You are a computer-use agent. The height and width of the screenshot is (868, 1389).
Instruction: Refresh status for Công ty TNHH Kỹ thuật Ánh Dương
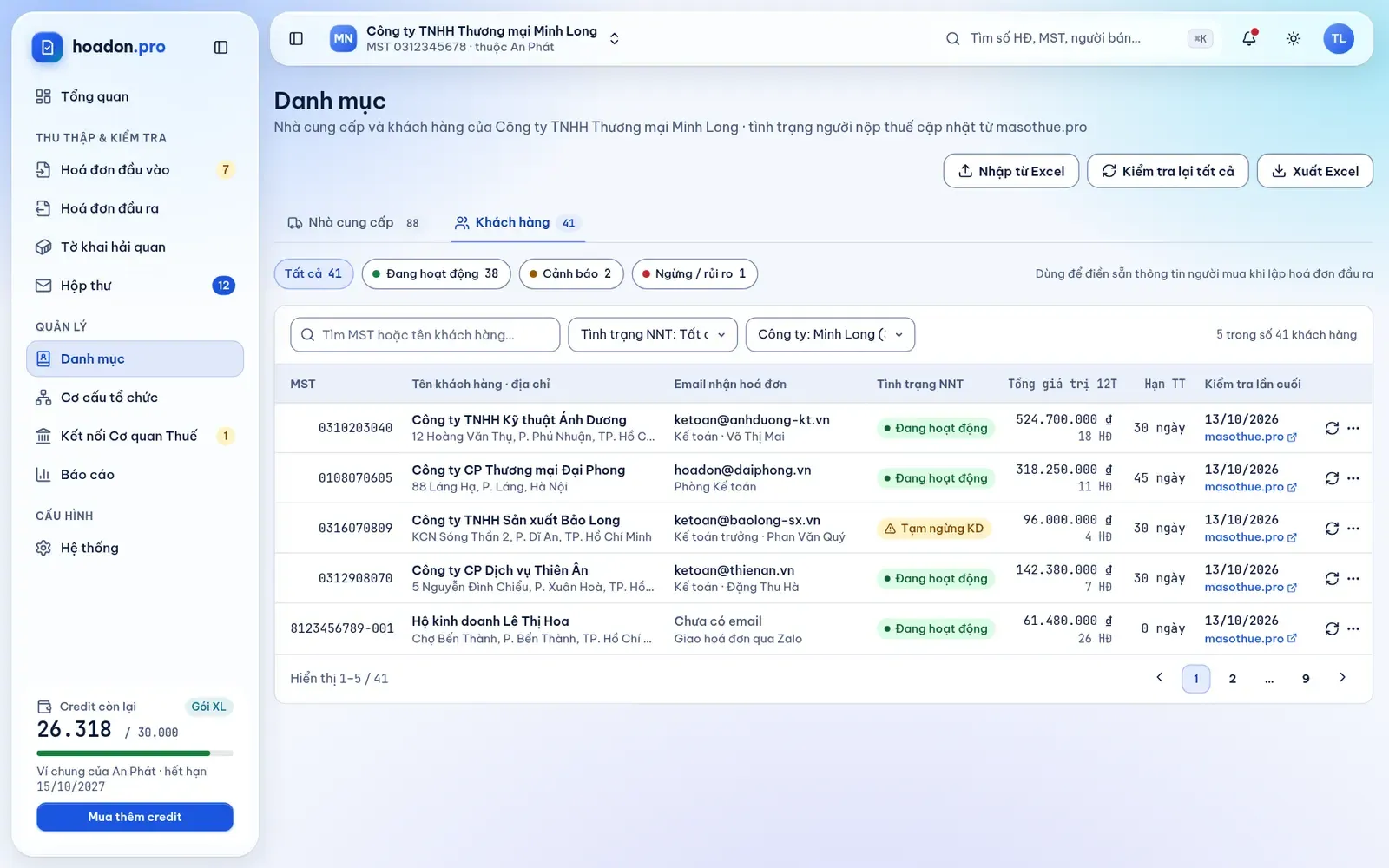1332,428
